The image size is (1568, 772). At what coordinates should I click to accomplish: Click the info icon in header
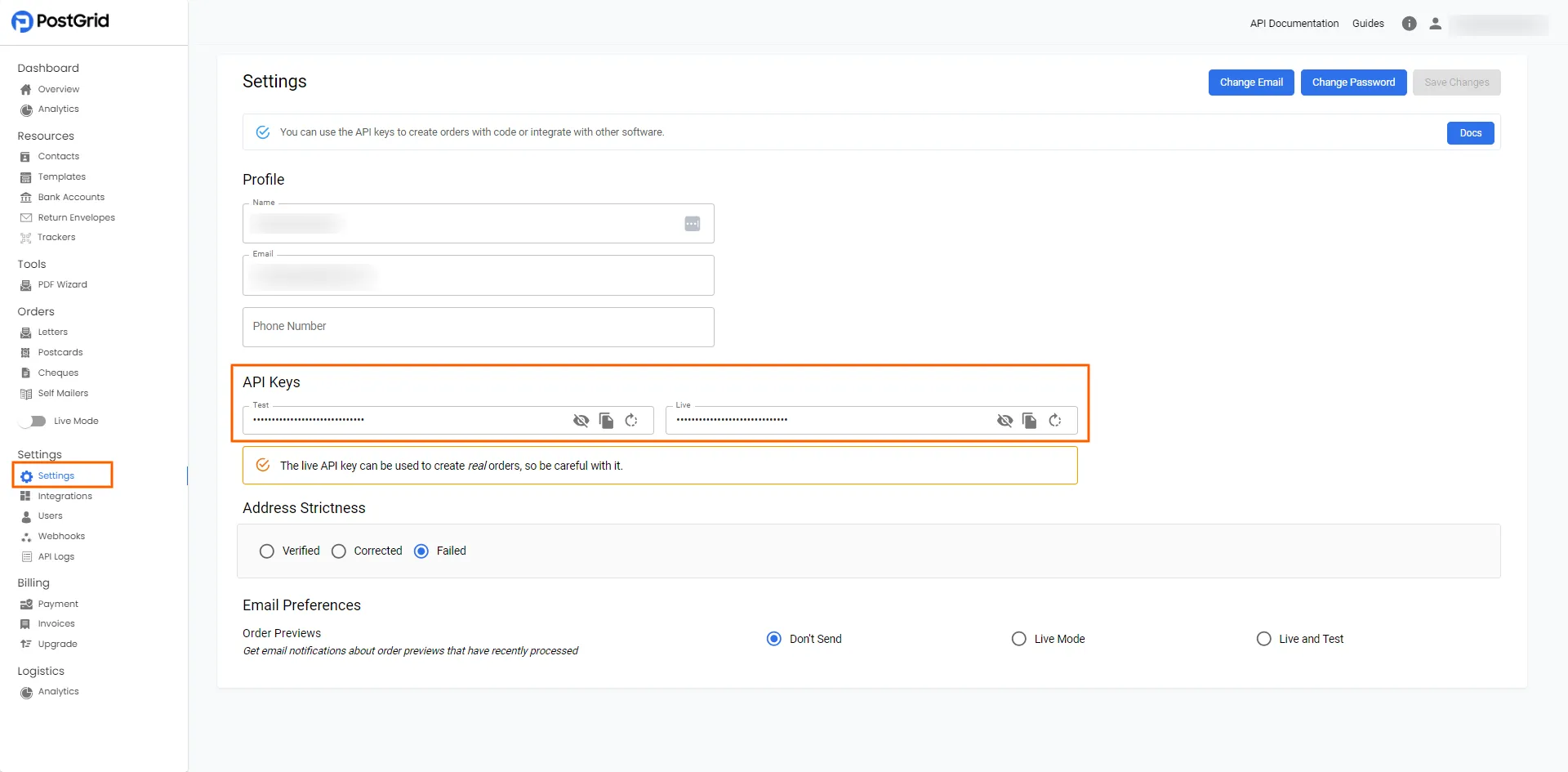1409,24
